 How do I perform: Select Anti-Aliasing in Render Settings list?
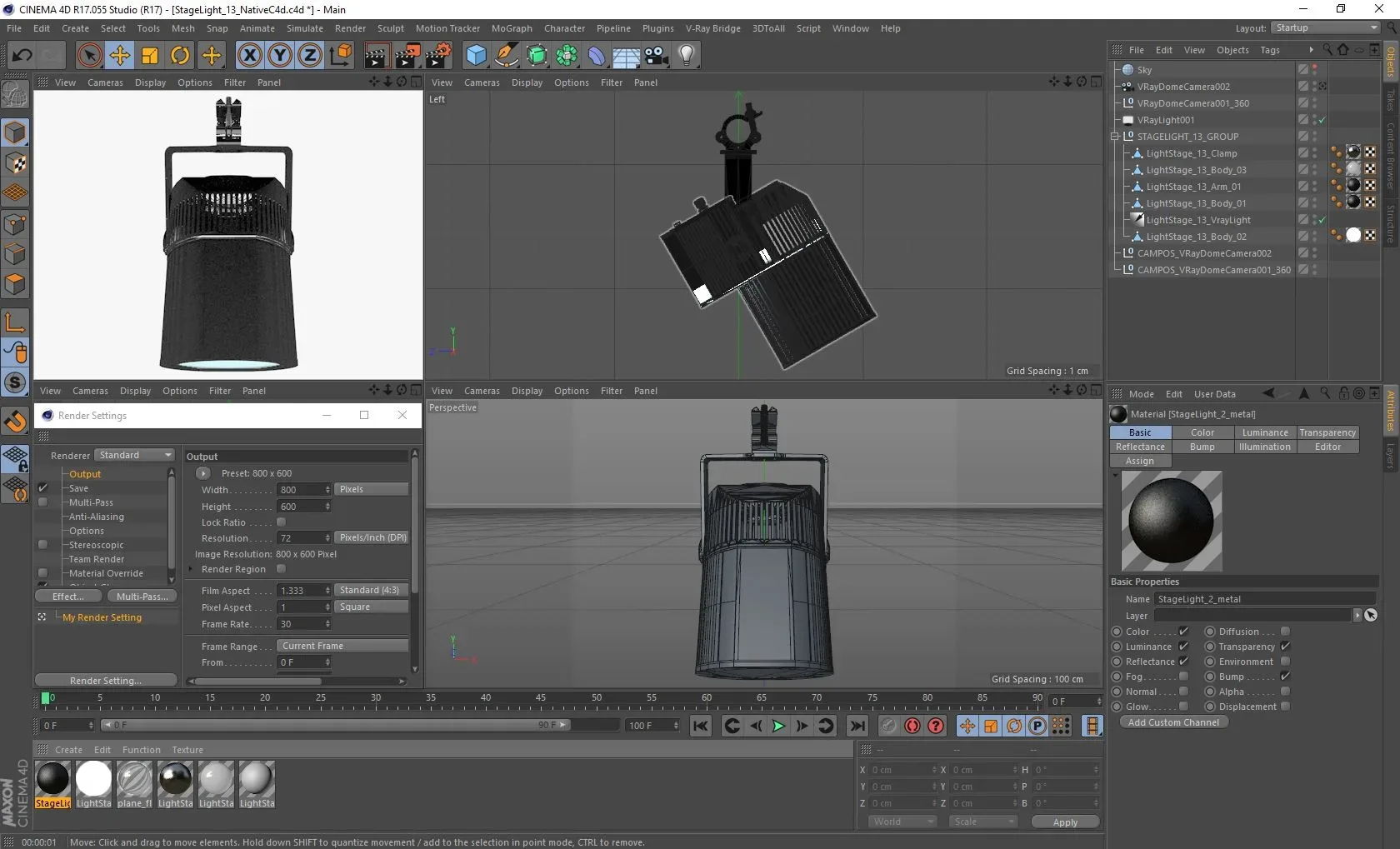(97, 517)
